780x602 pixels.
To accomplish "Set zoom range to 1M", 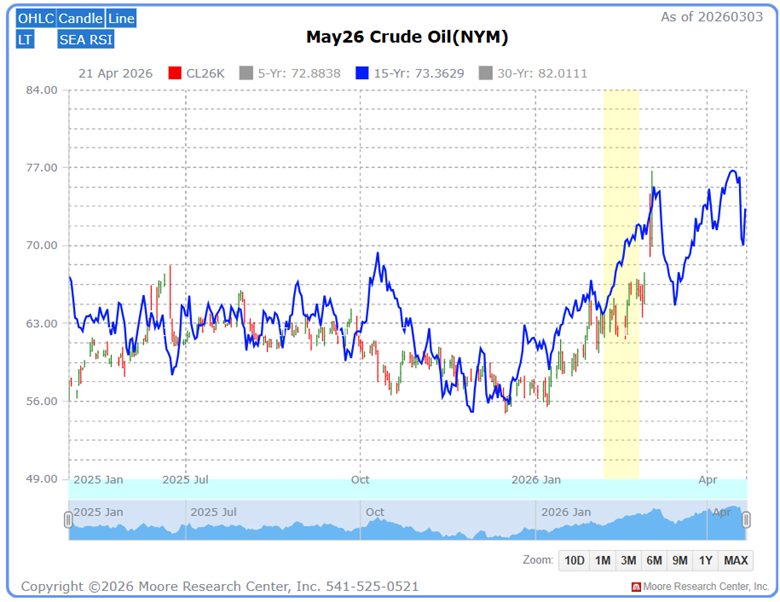I will pos(602,561).
